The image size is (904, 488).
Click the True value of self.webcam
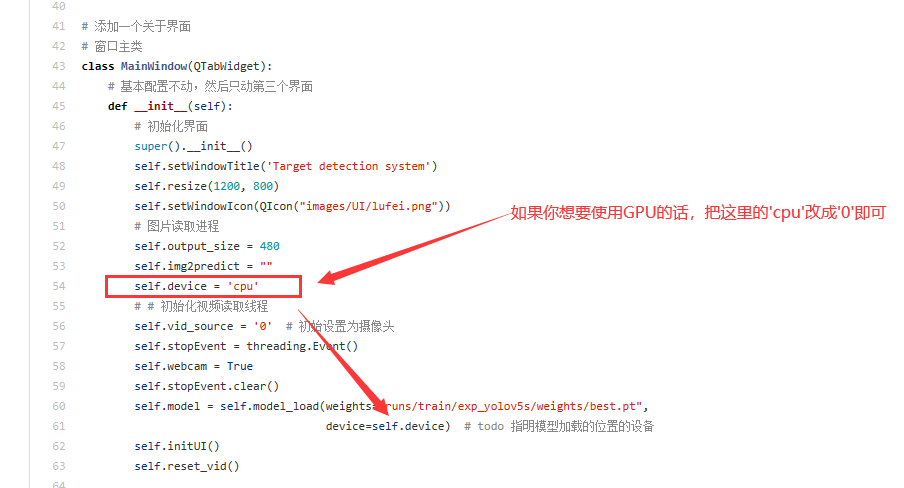tap(240, 366)
